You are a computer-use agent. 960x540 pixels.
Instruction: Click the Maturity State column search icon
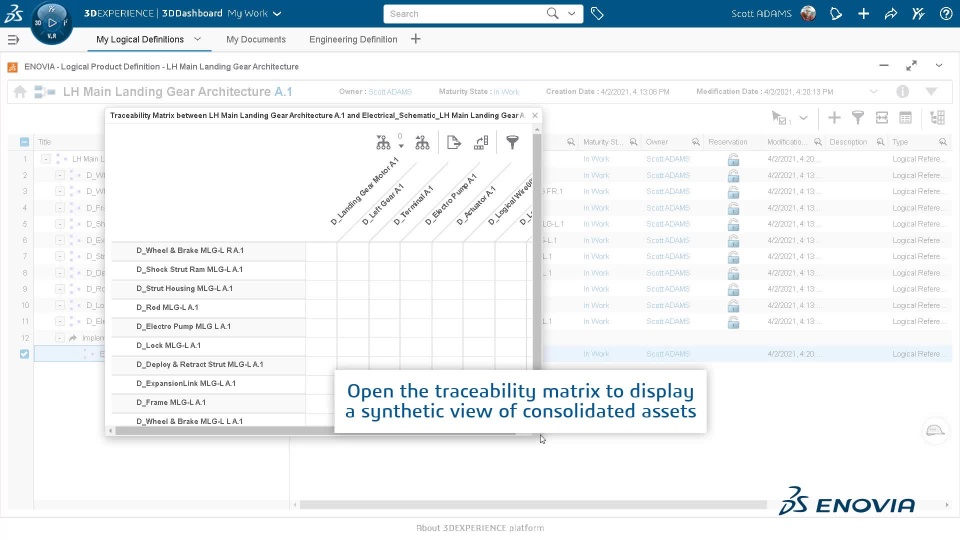click(x=633, y=142)
